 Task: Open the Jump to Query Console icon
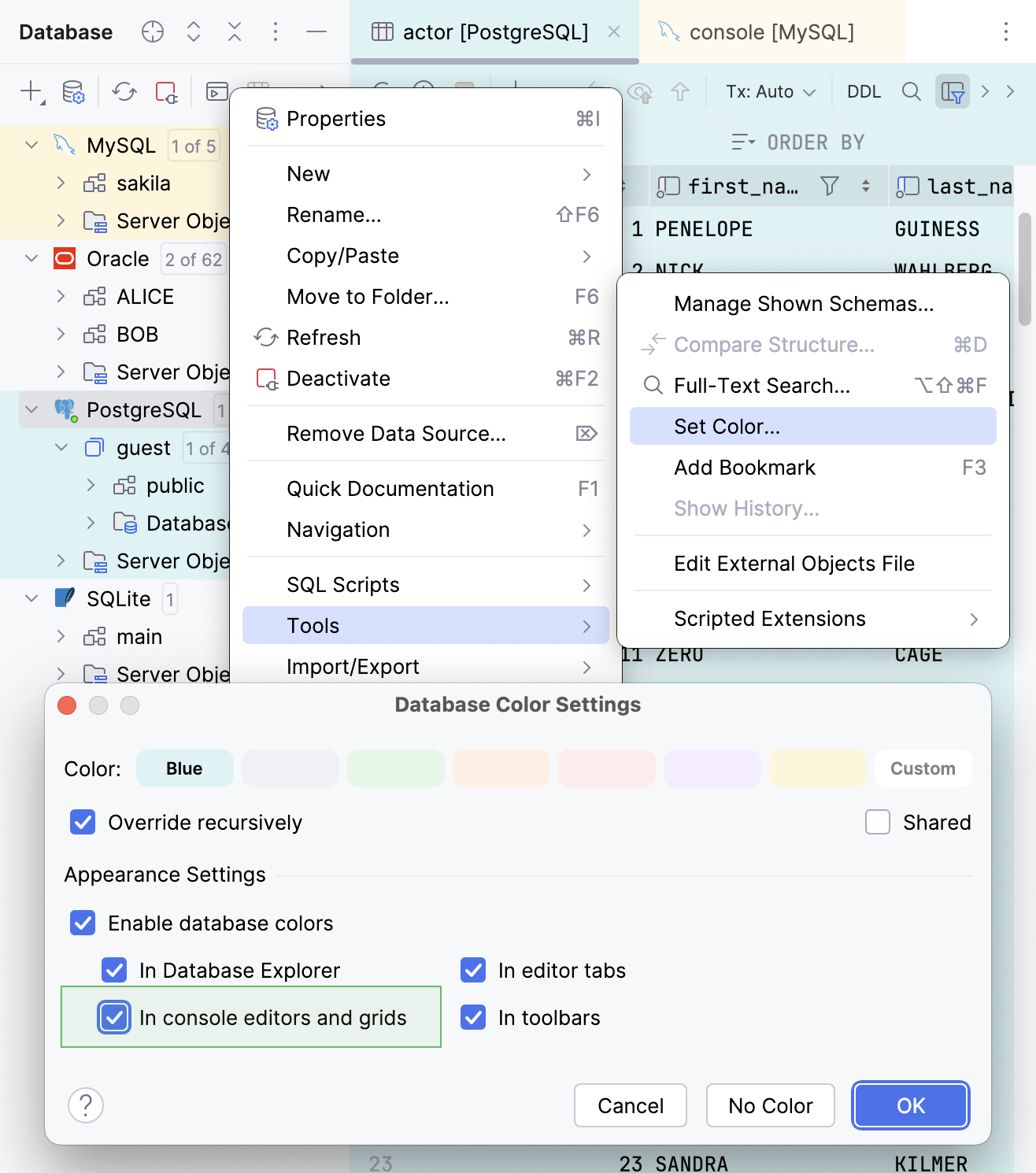point(216,92)
